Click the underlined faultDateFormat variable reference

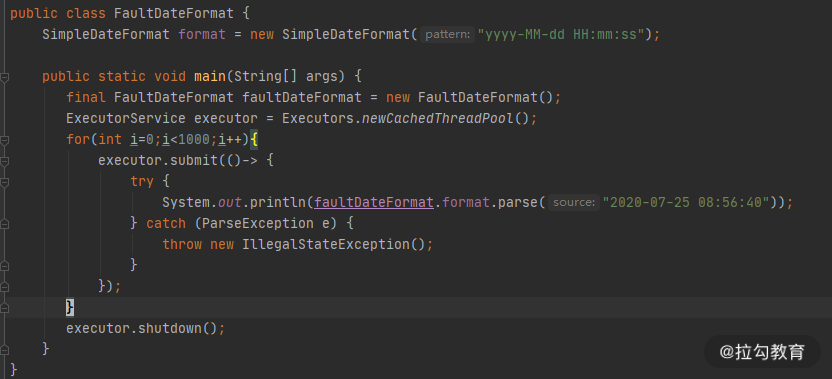pyautogui.click(x=374, y=202)
